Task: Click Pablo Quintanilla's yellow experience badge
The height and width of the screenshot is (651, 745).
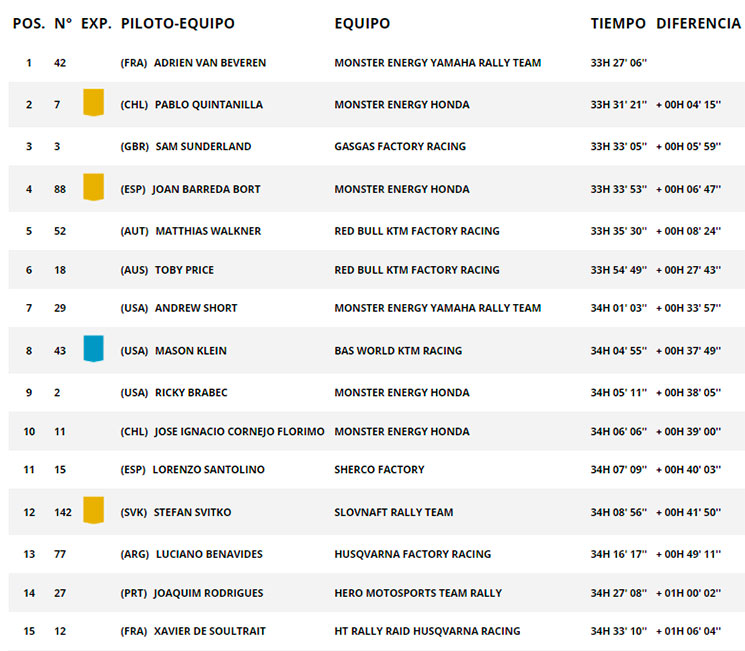Action: click(x=94, y=102)
